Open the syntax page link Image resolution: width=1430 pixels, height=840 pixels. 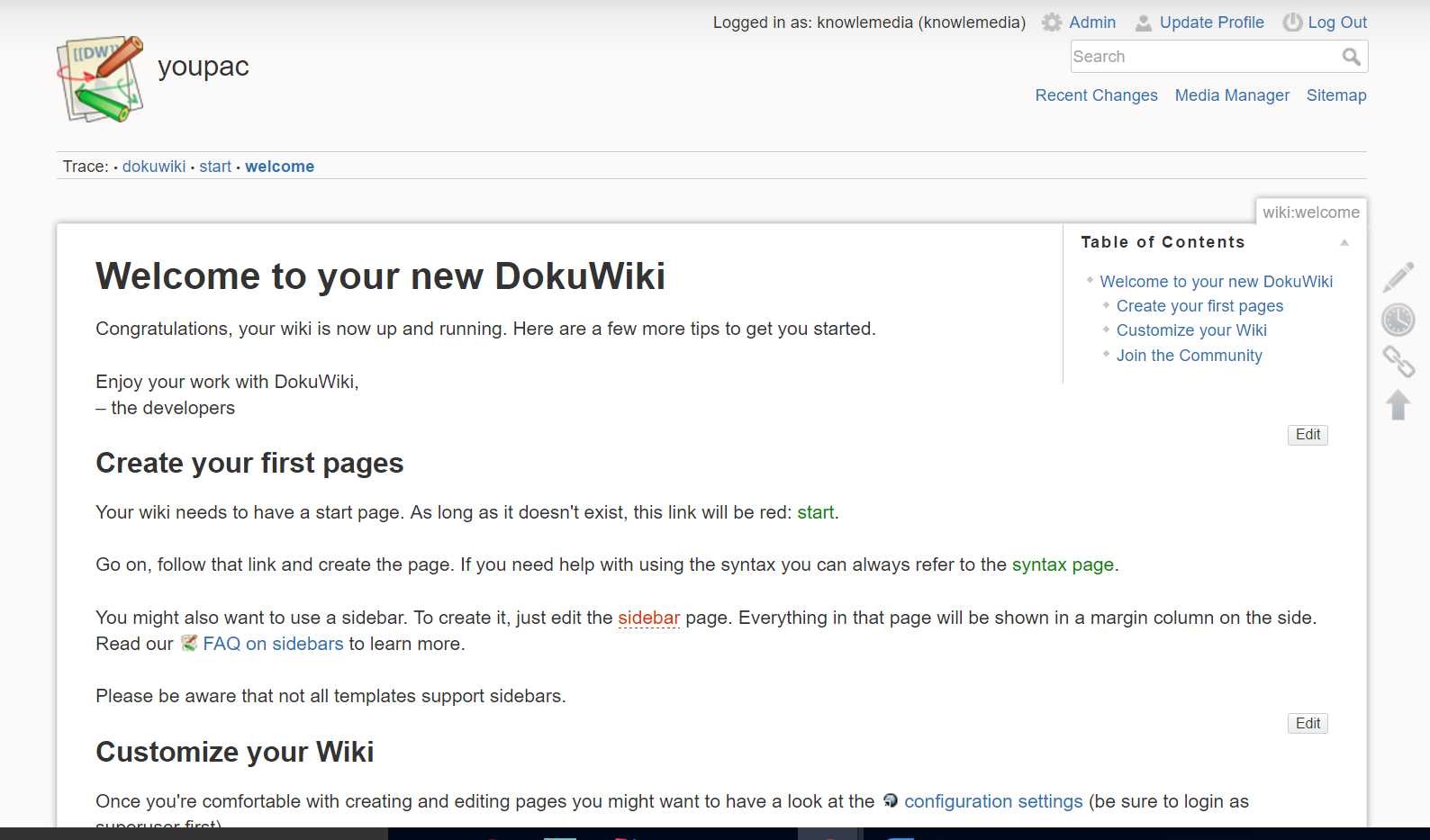click(1063, 565)
